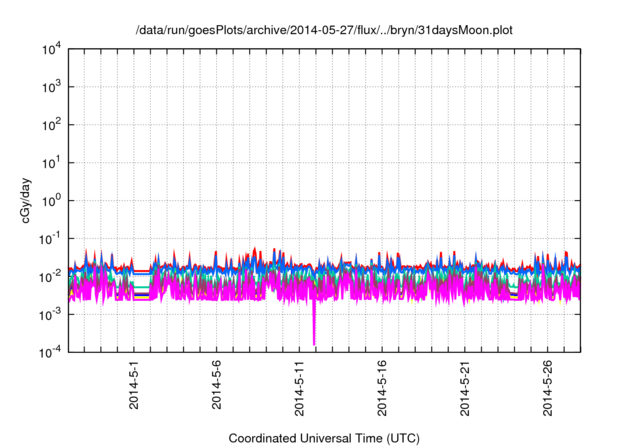Click the 10^2 y-axis tick label

click(52, 125)
